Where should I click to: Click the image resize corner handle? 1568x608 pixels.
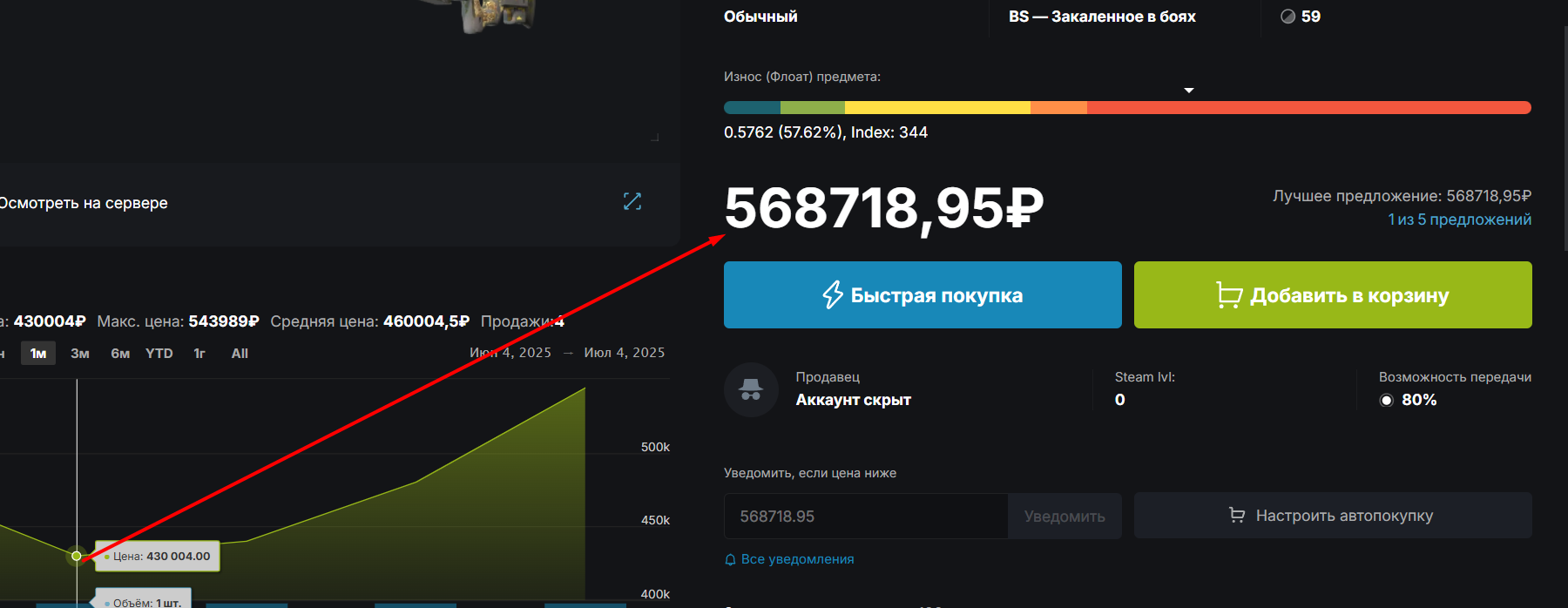tap(655, 138)
